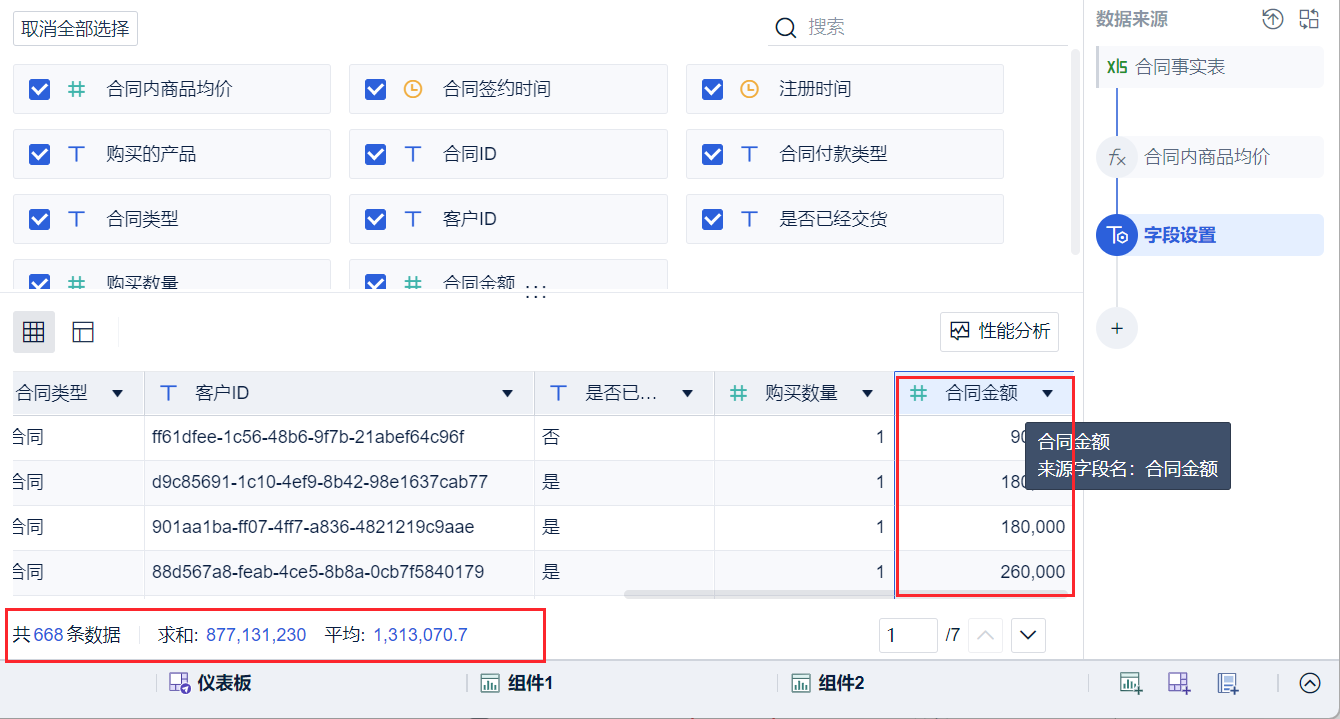Click the 字段设置 step circle icon
This screenshot has height=719, width=1340.
tap(1117, 236)
